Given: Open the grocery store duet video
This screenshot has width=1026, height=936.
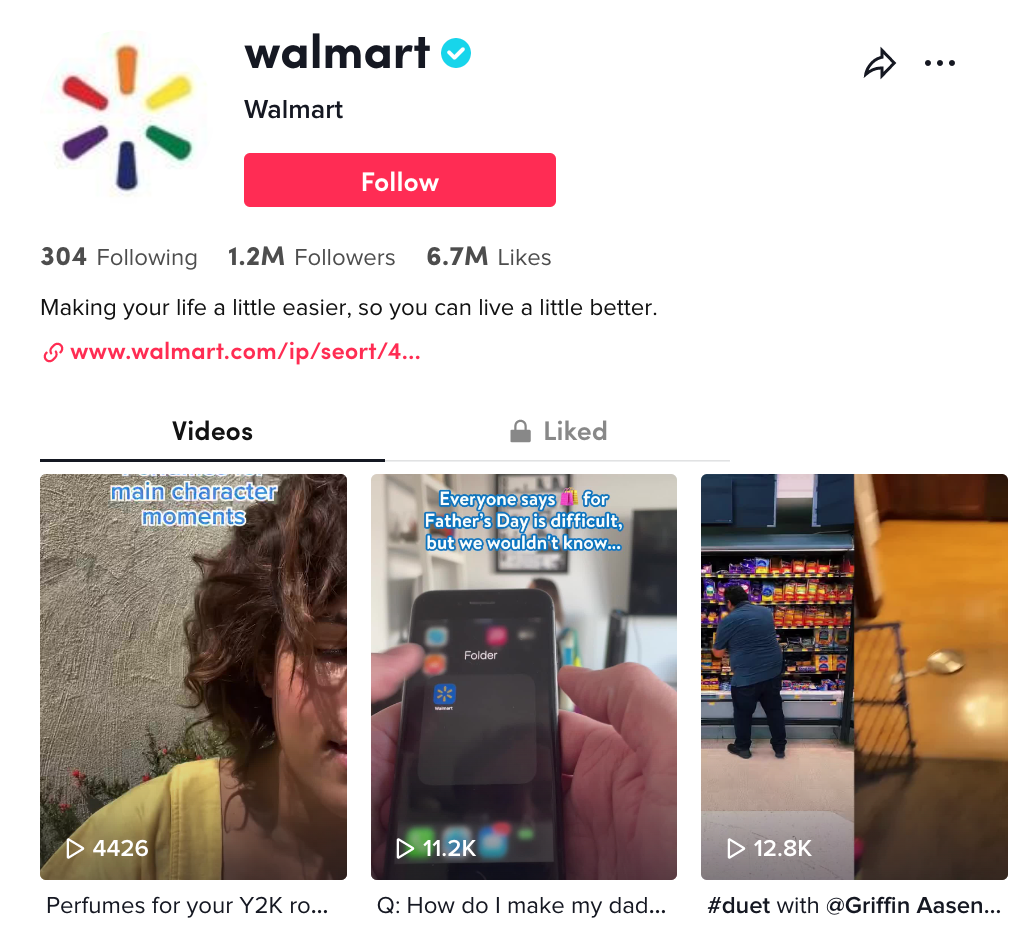Looking at the screenshot, I should 854,676.
